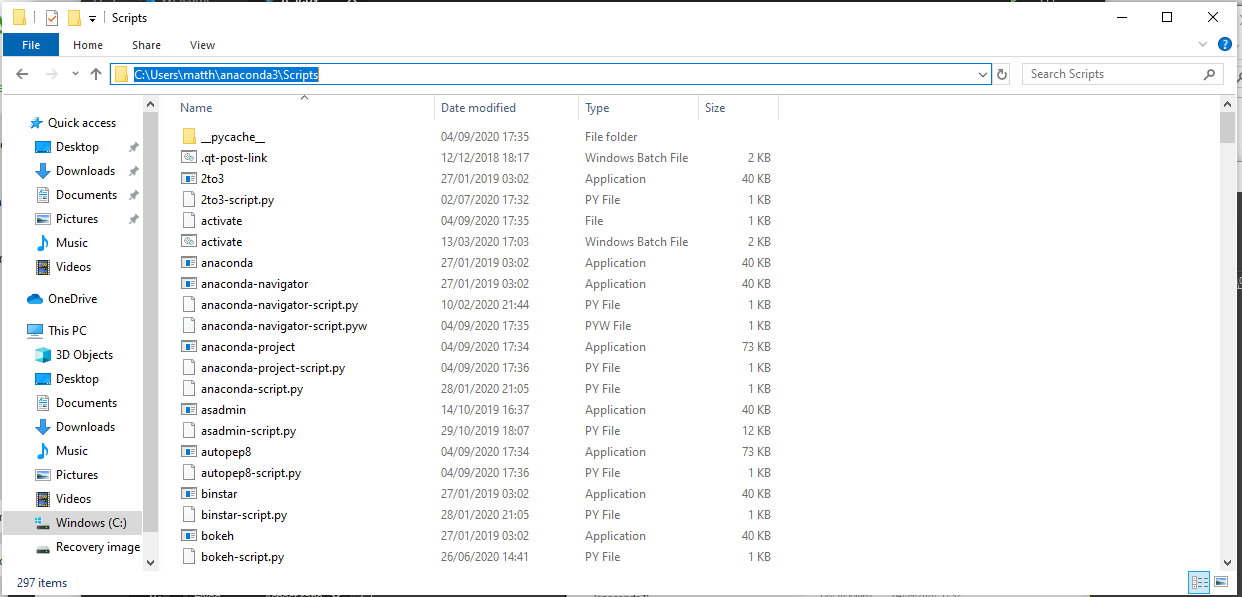Click the bokeh application icon

(190, 536)
